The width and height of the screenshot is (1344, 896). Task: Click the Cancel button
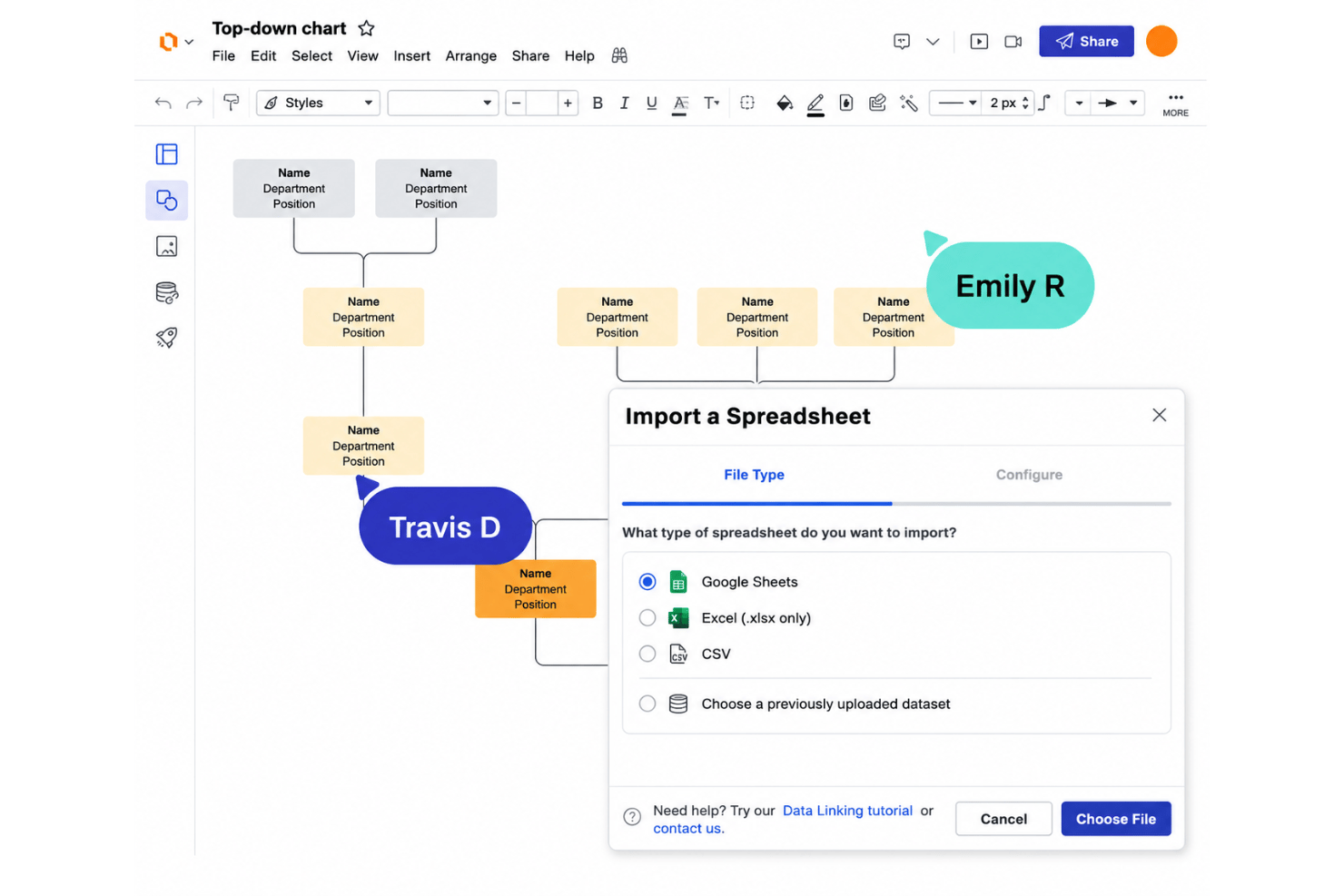coord(1003,819)
